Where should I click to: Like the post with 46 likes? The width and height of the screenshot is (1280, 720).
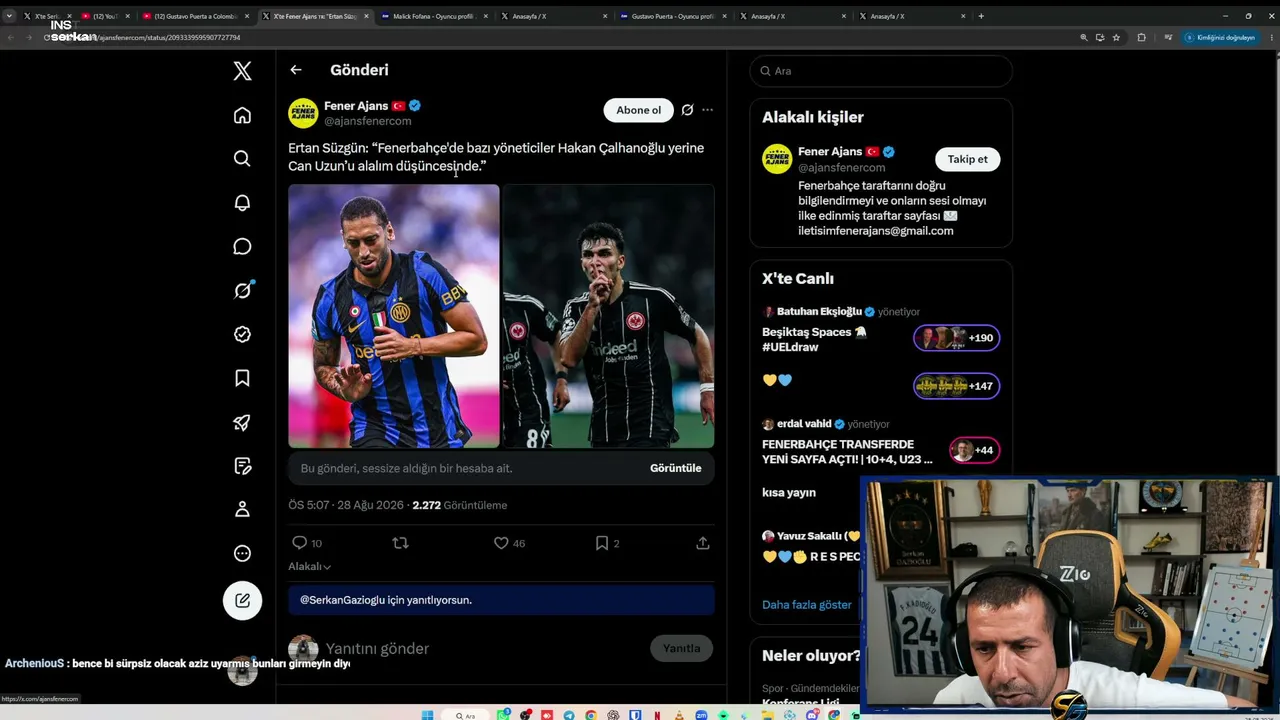click(501, 543)
